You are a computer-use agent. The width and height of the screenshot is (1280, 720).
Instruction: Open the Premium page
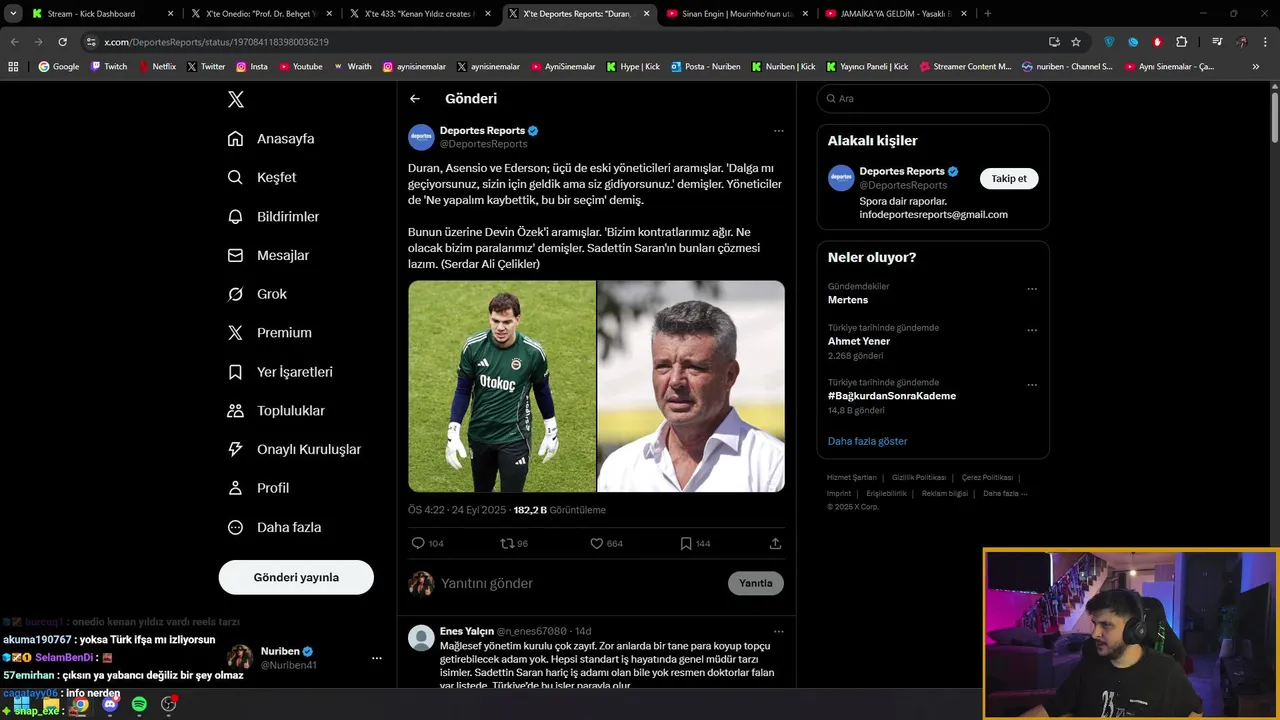click(269, 333)
